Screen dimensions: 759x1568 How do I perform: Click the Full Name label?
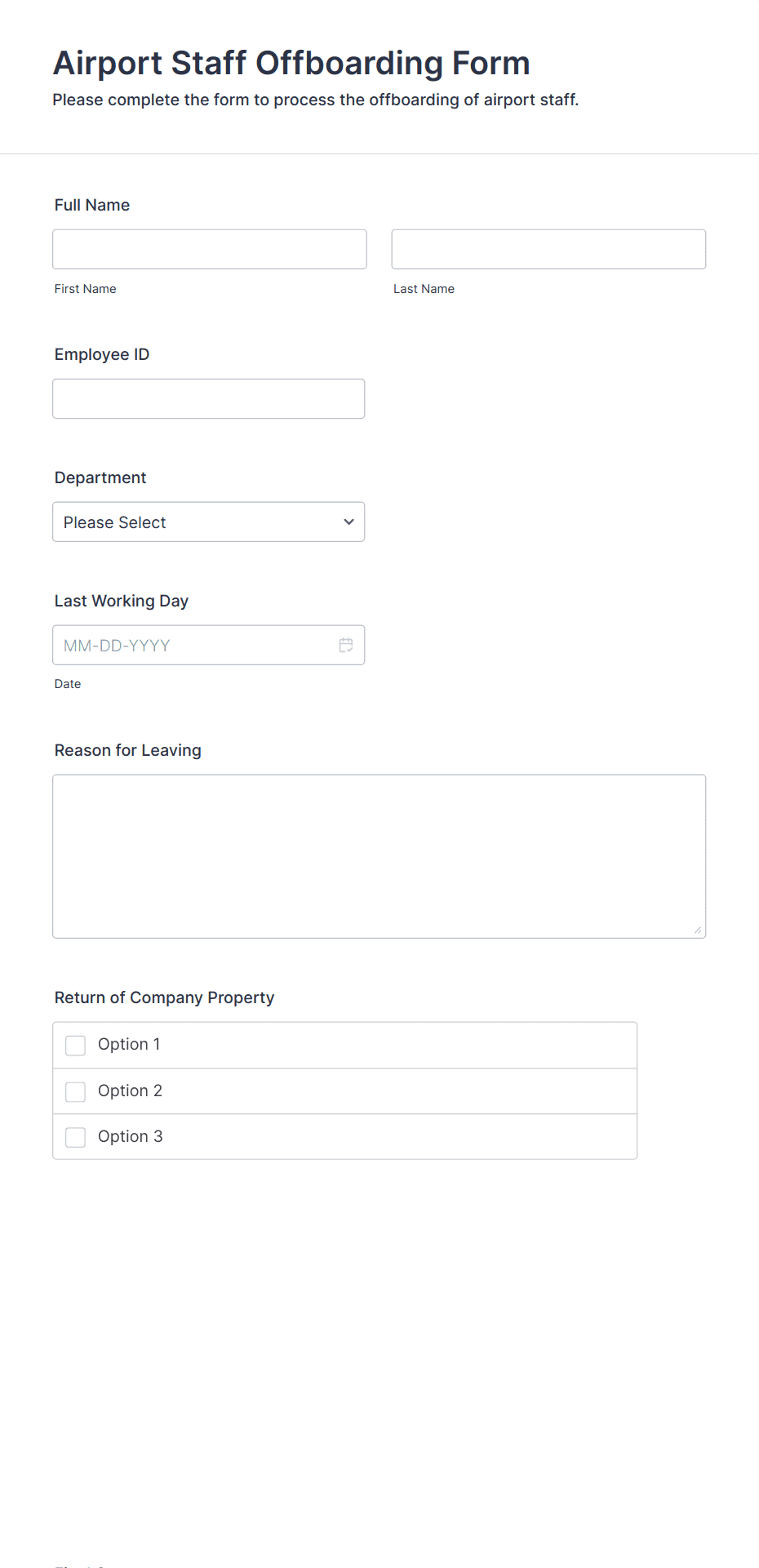tap(92, 205)
